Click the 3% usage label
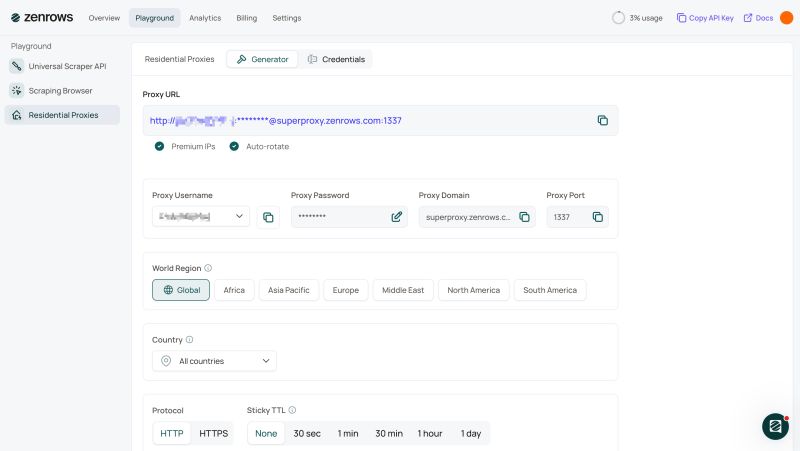Screen dimensions: 800x451 point(646,18)
